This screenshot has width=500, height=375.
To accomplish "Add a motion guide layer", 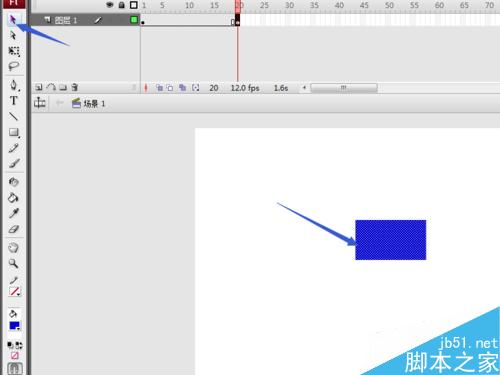I will click(x=51, y=87).
